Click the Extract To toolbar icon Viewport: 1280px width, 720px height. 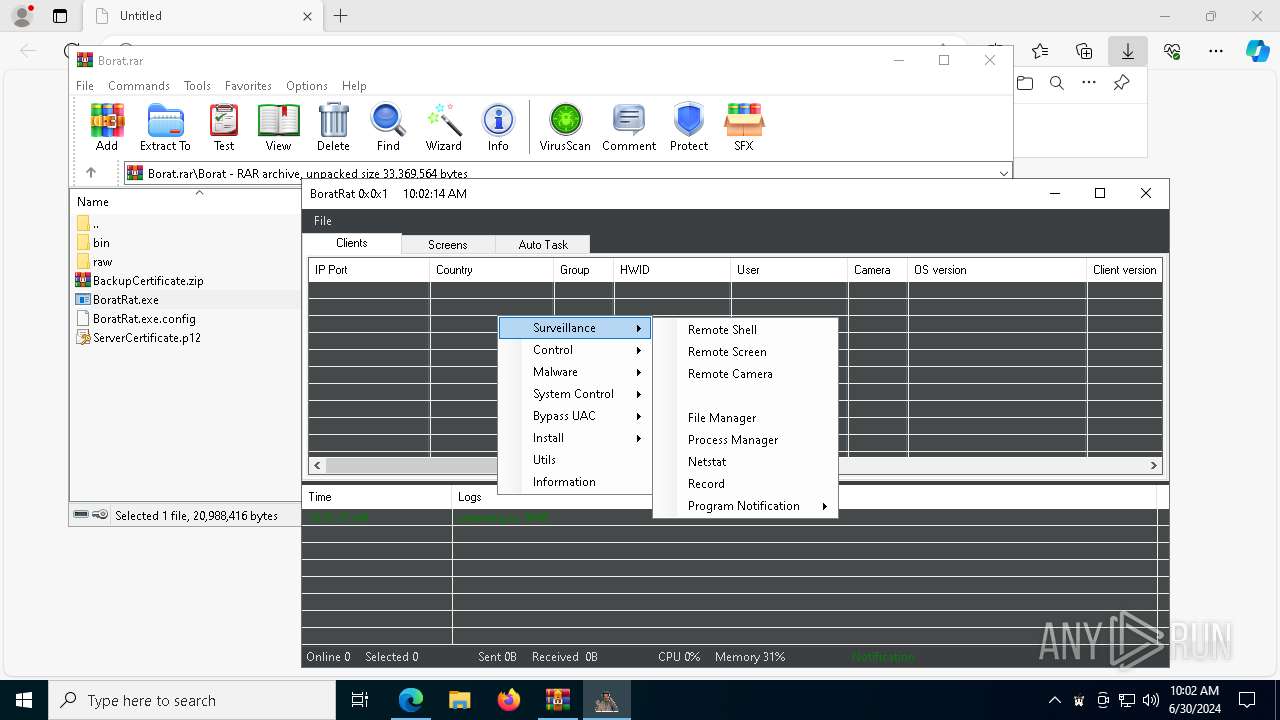[165, 127]
